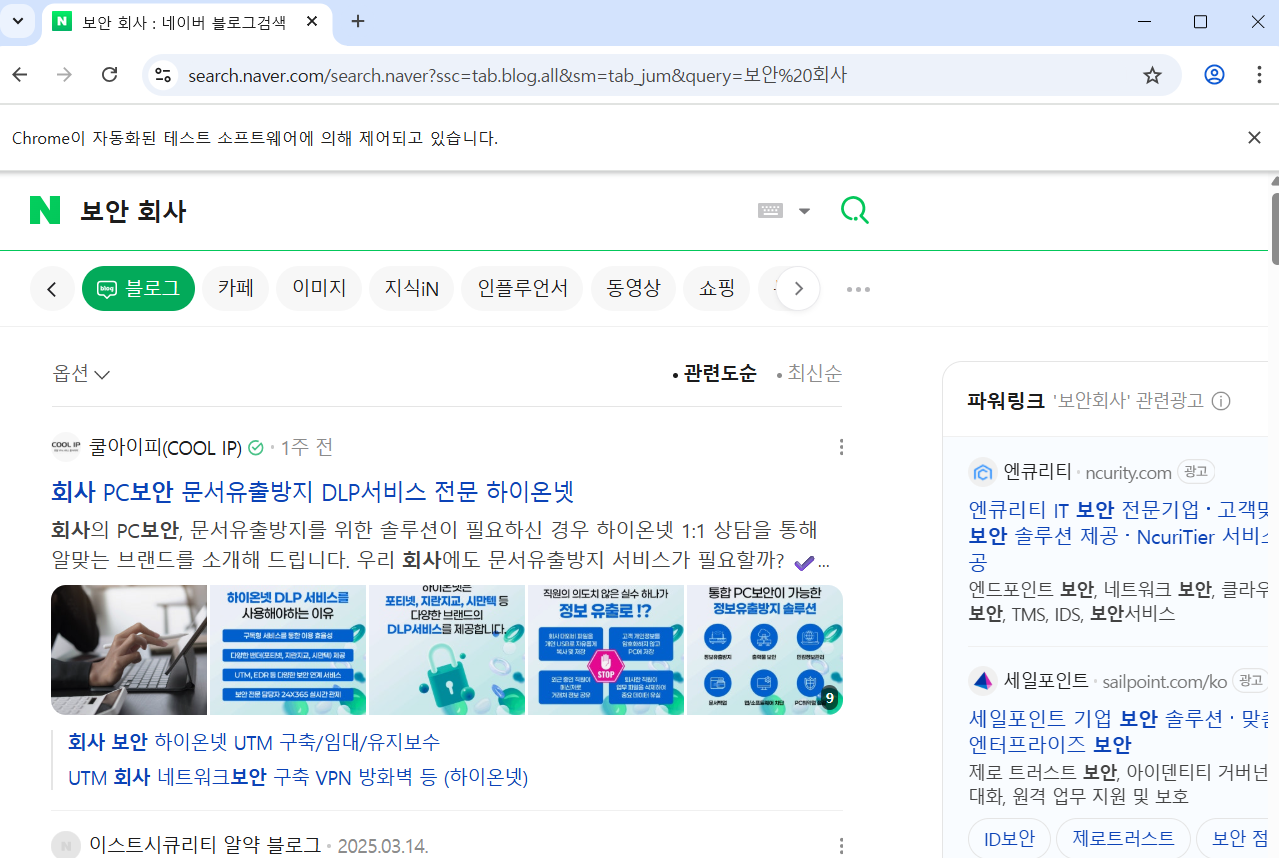View site information icon in address bar
Screen dimensions: 1279x858
(x=163, y=75)
